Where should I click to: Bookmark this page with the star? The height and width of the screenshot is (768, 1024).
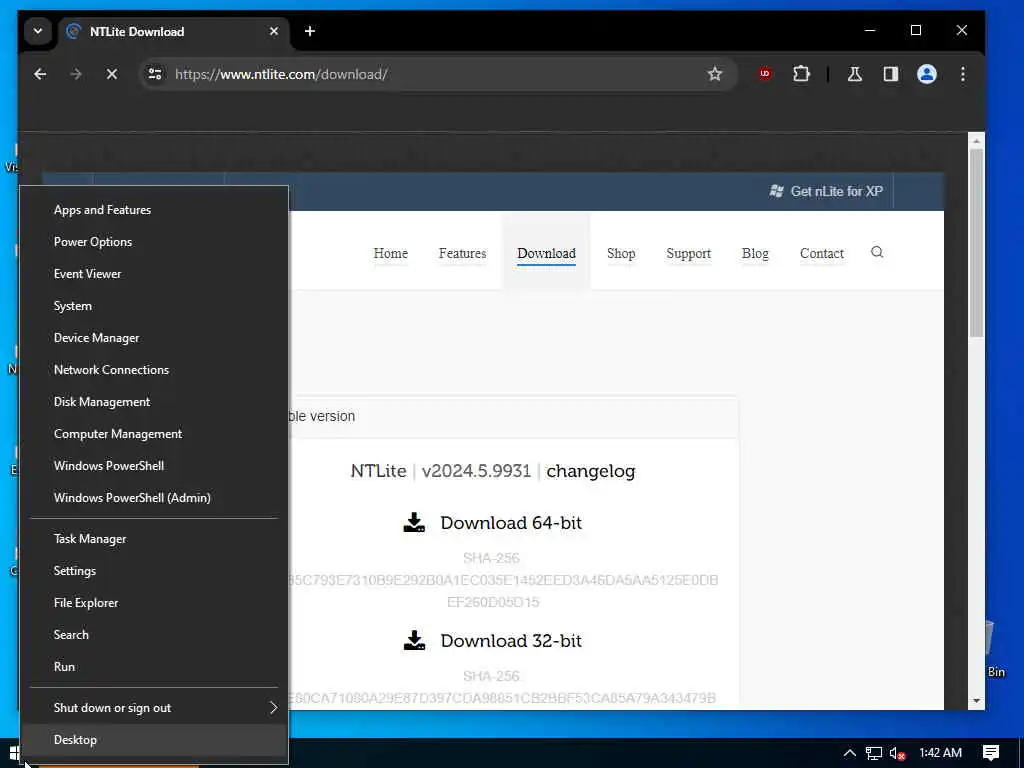point(715,74)
